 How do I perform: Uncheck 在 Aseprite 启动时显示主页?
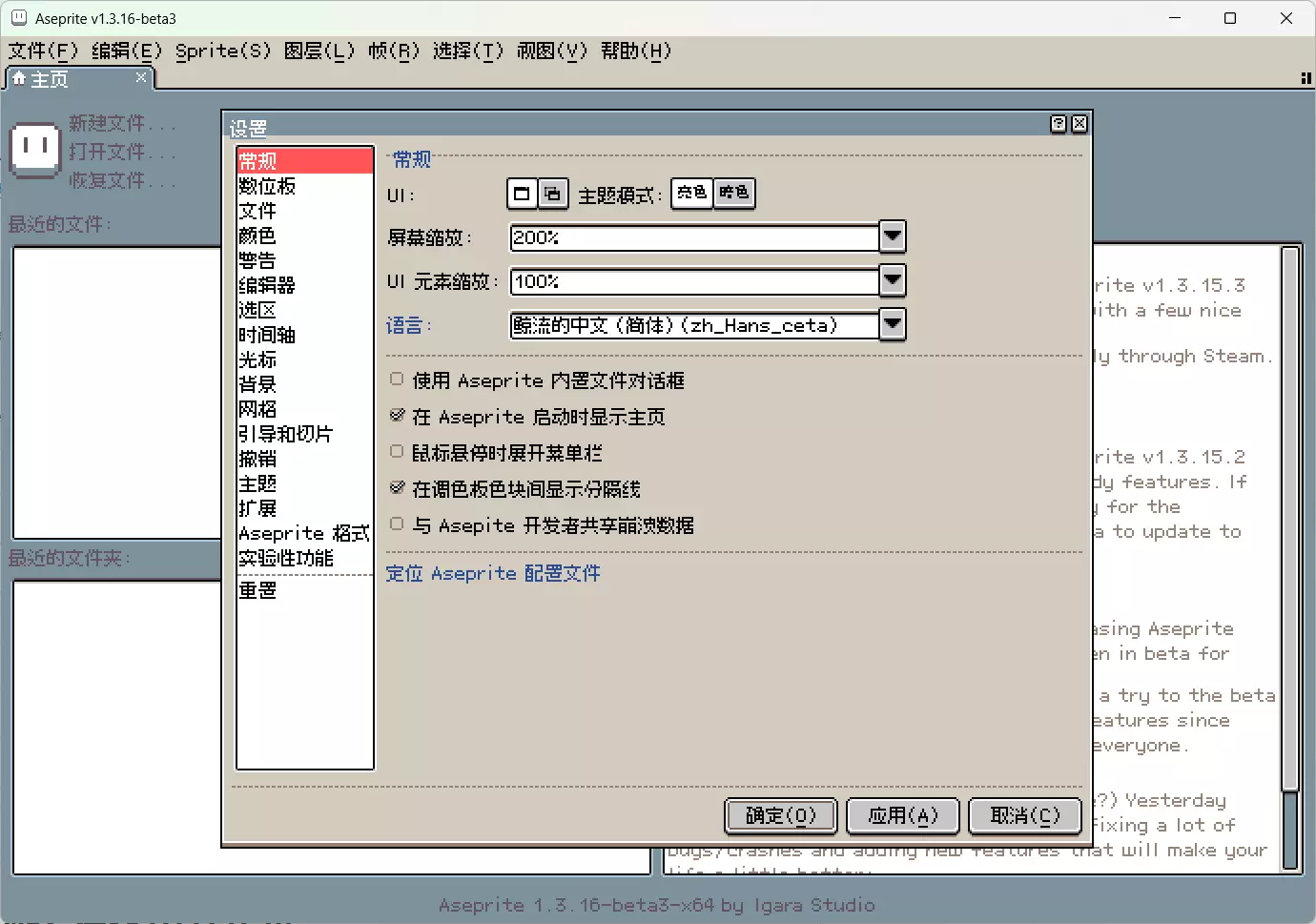click(397, 416)
